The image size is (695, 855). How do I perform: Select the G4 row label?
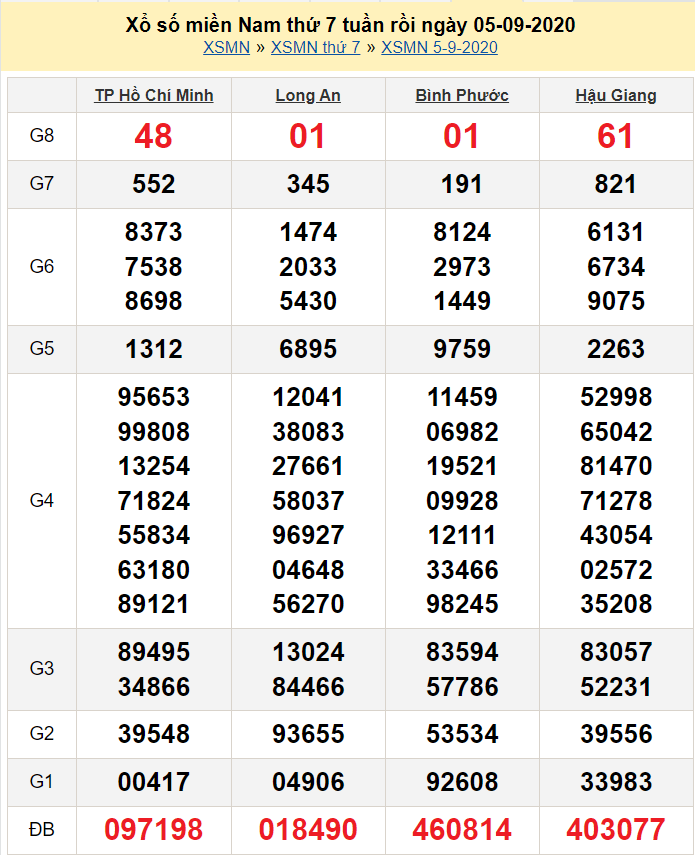pos(42,500)
